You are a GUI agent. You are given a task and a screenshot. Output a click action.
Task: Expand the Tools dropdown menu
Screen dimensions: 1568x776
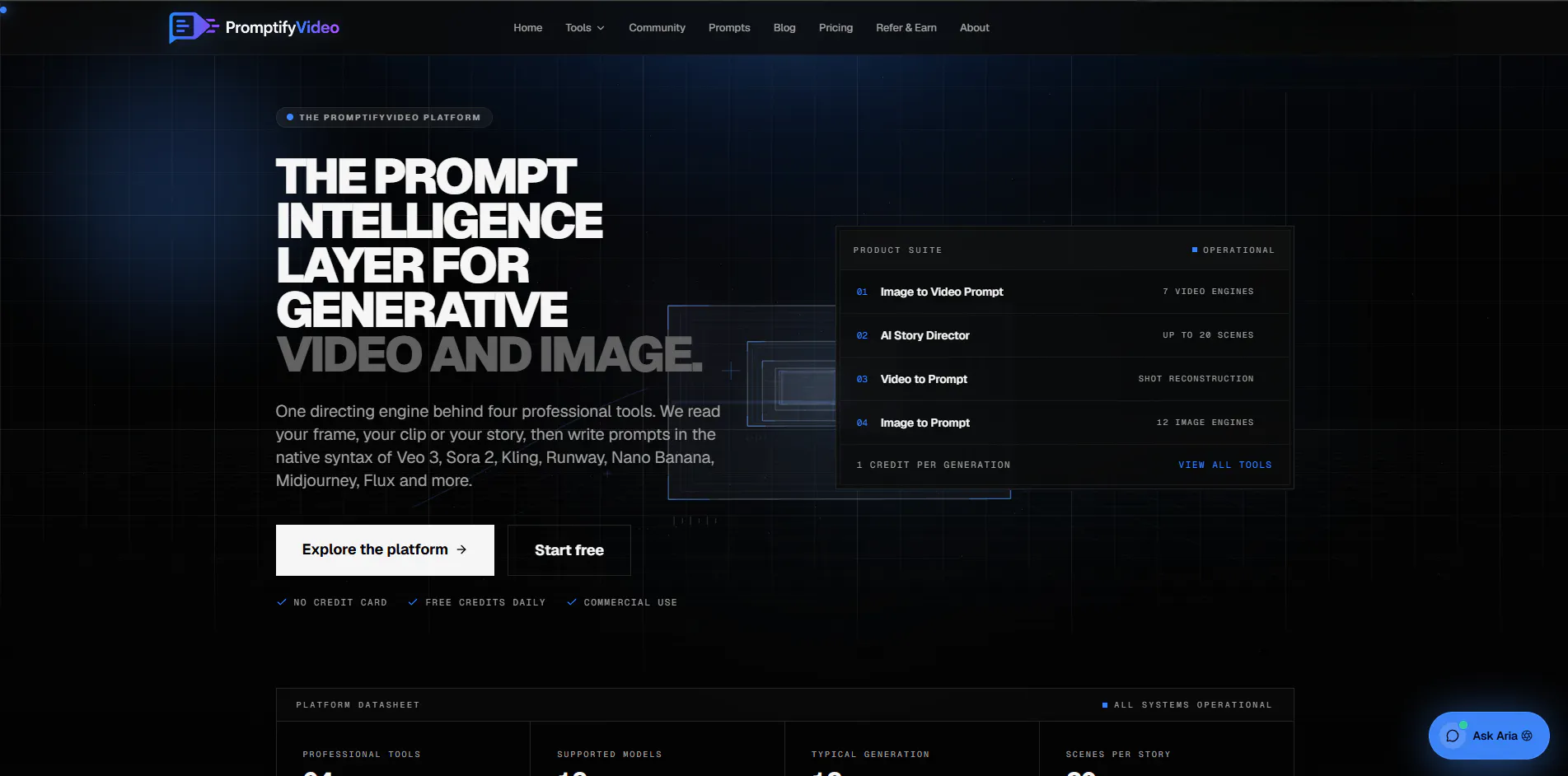[585, 27]
